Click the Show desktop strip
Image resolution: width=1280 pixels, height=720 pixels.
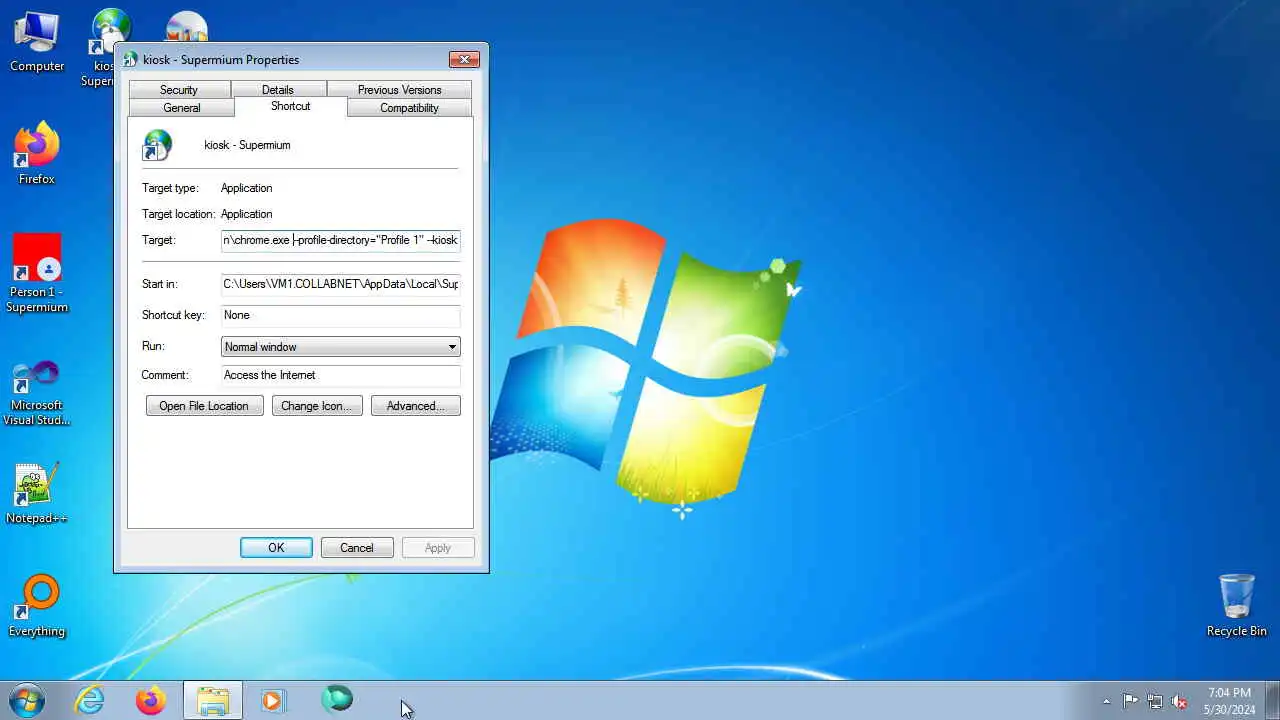click(x=1272, y=700)
